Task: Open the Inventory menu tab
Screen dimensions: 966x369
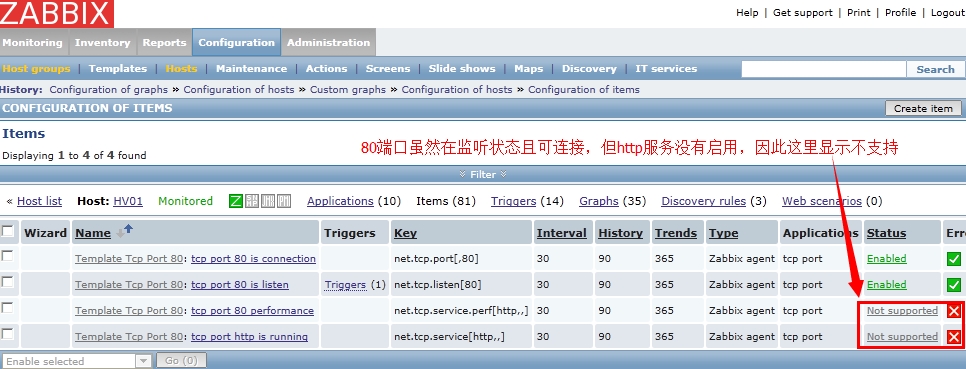Action: (102, 43)
